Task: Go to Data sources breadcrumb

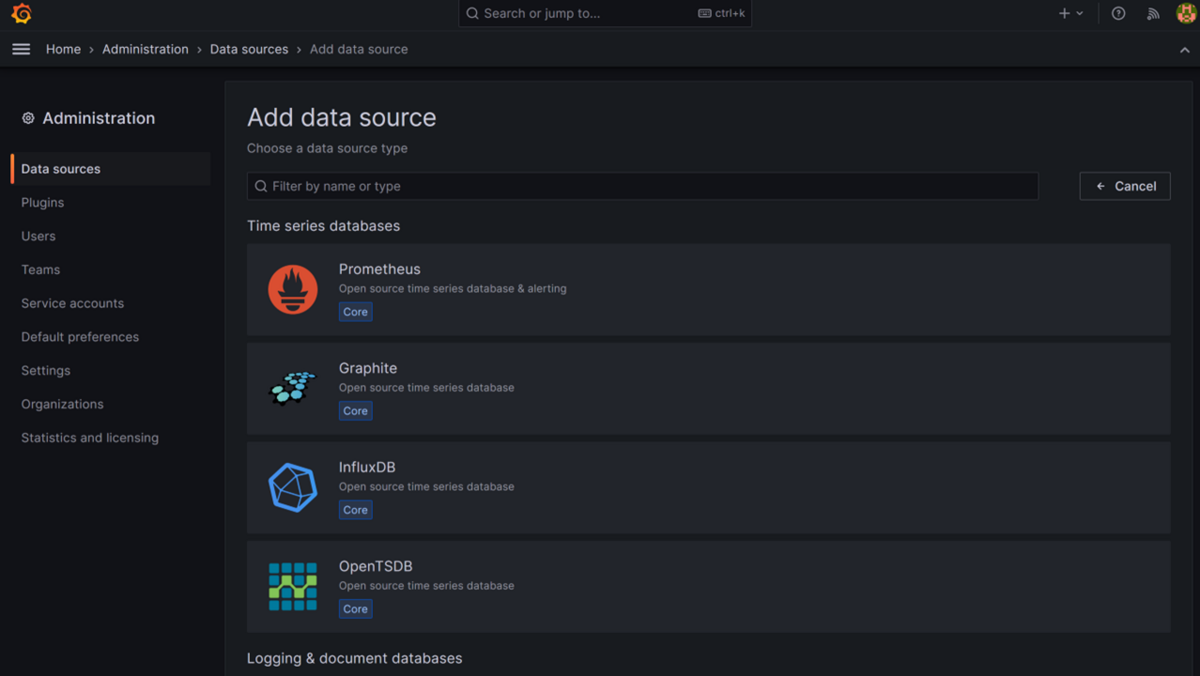Action: tap(249, 49)
